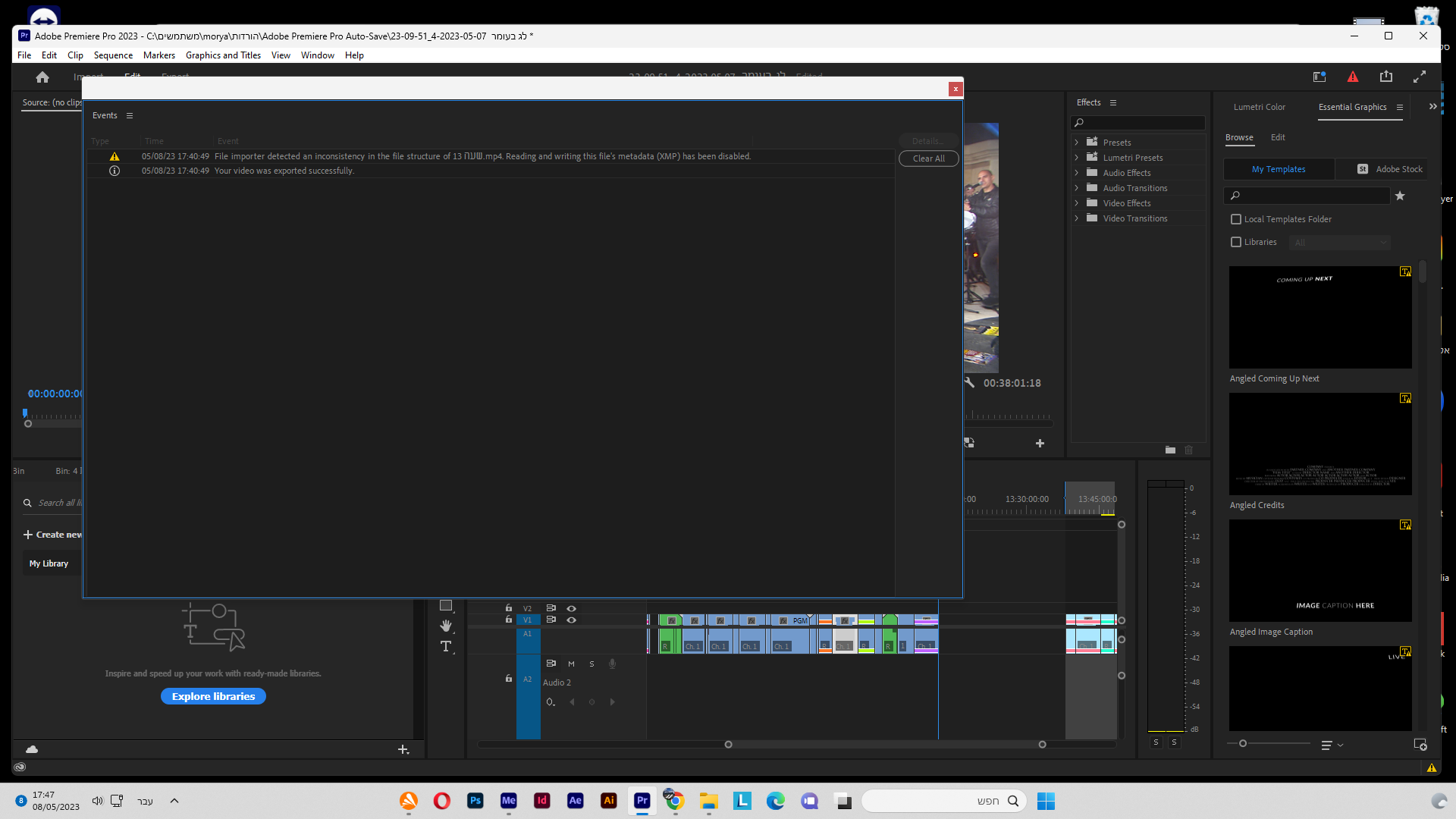Click the Clear All button

(x=928, y=158)
